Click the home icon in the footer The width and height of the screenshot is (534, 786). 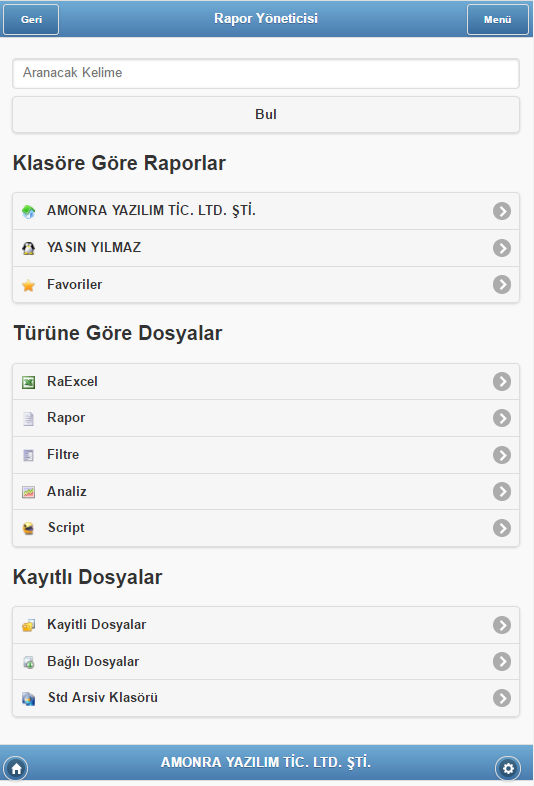coord(16,768)
